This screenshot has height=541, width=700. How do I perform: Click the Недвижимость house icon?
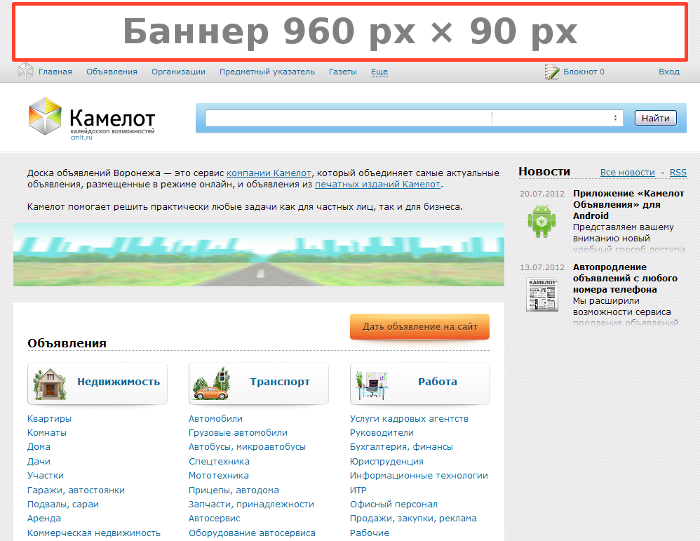click(50, 382)
